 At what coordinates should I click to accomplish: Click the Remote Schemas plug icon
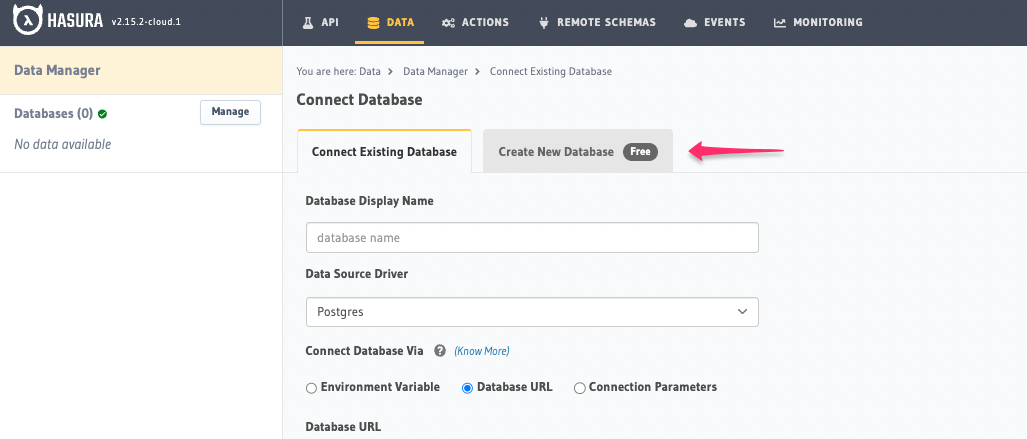coord(544,22)
